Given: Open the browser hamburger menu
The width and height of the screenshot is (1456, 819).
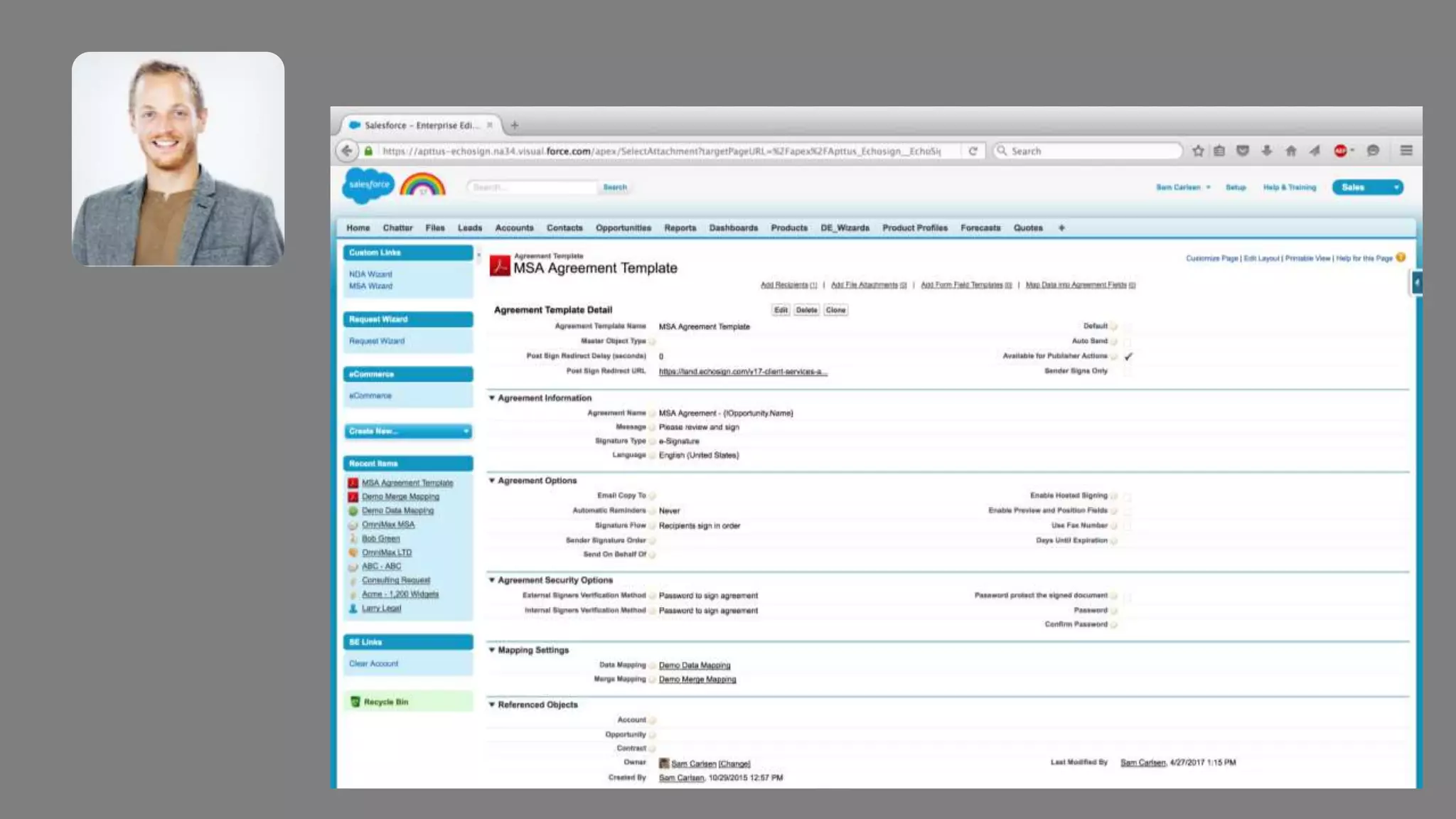Looking at the screenshot, I should click(1406, 151).
